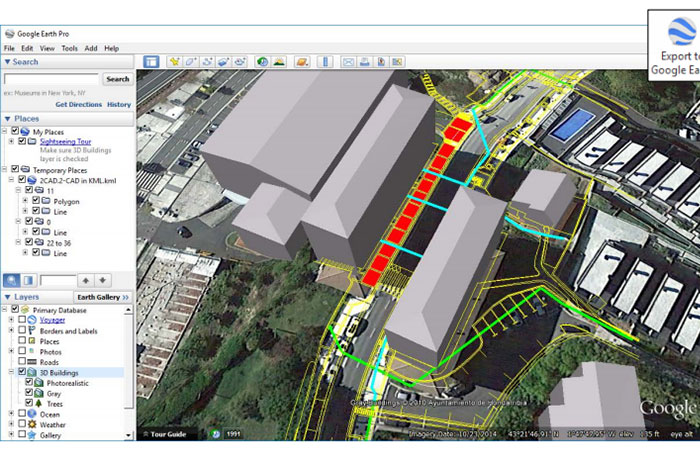Collapse the Layers panel triangle
This screenshot has width=700, height=467.
[7, 297]
